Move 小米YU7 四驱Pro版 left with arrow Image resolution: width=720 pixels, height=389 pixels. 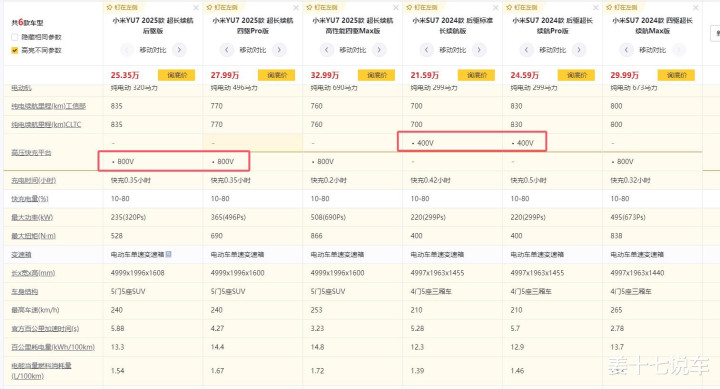tap(226, 50)
